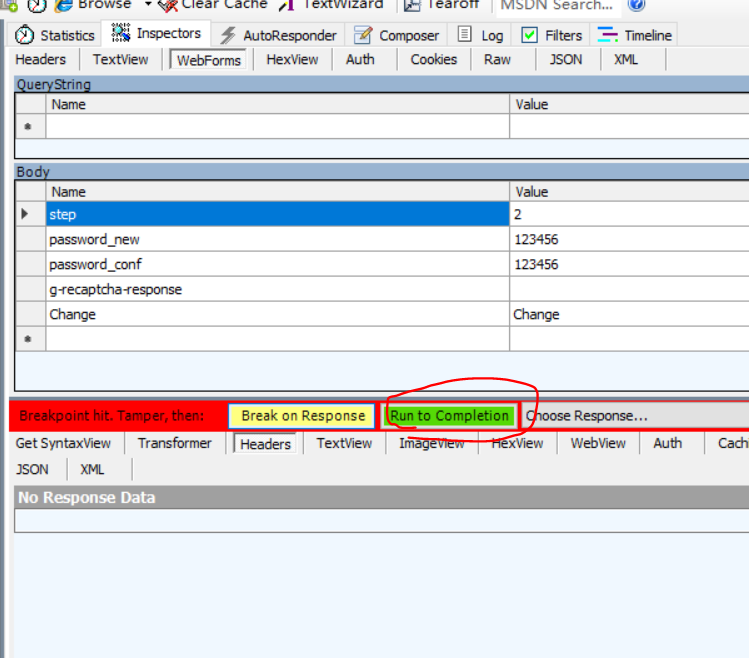Viewport: 749px width, 658px height.
Task: Select the WebForms inspector tab
Action: [x=208, y=60]
